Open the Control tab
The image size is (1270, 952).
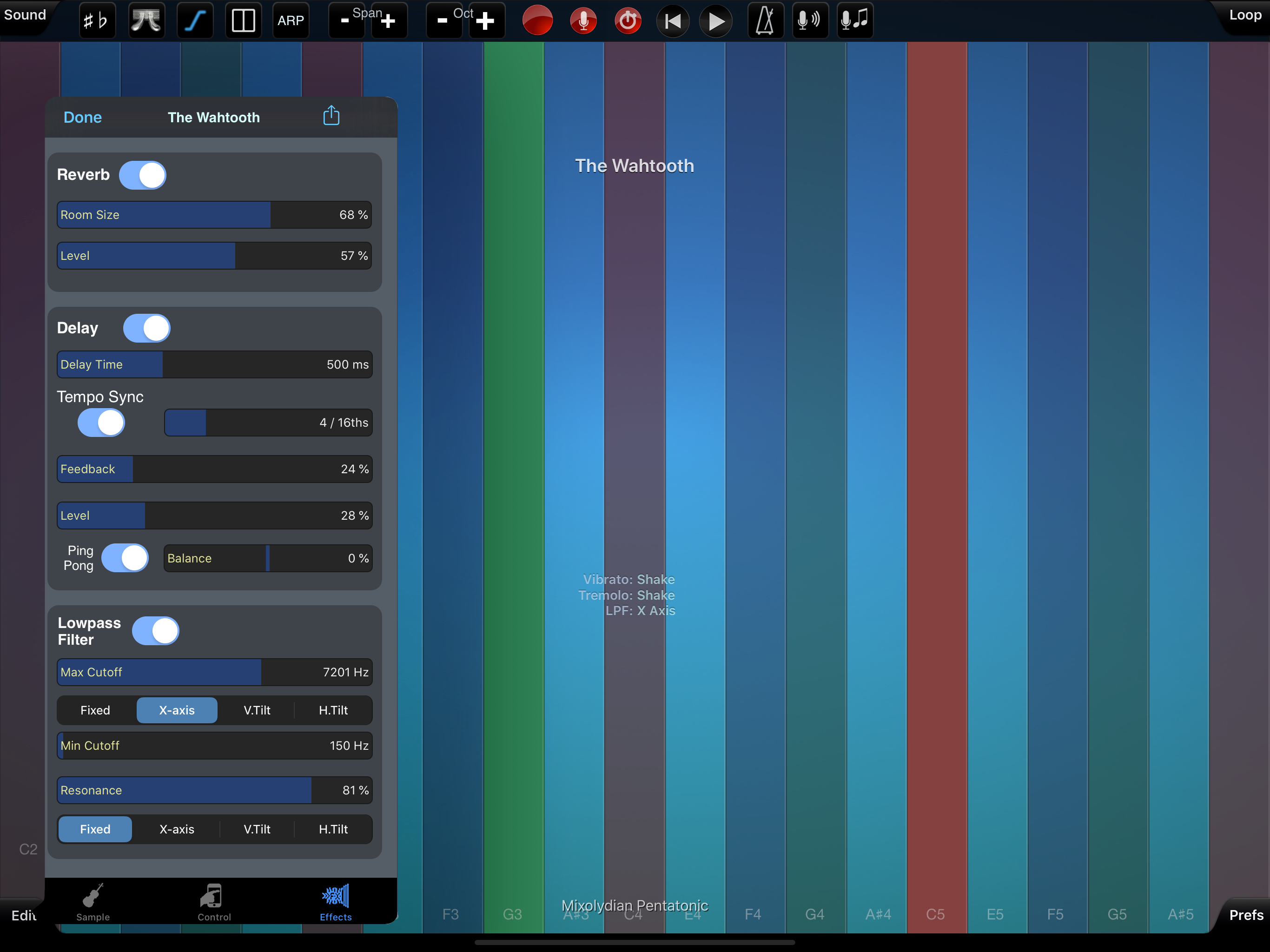213,902
